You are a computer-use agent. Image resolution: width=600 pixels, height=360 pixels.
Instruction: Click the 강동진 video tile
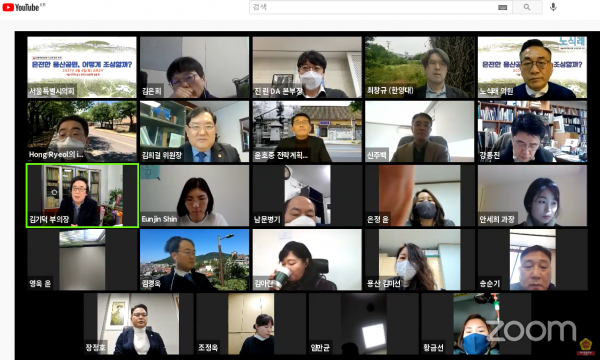pyautogui.click(x=532, y=131)
